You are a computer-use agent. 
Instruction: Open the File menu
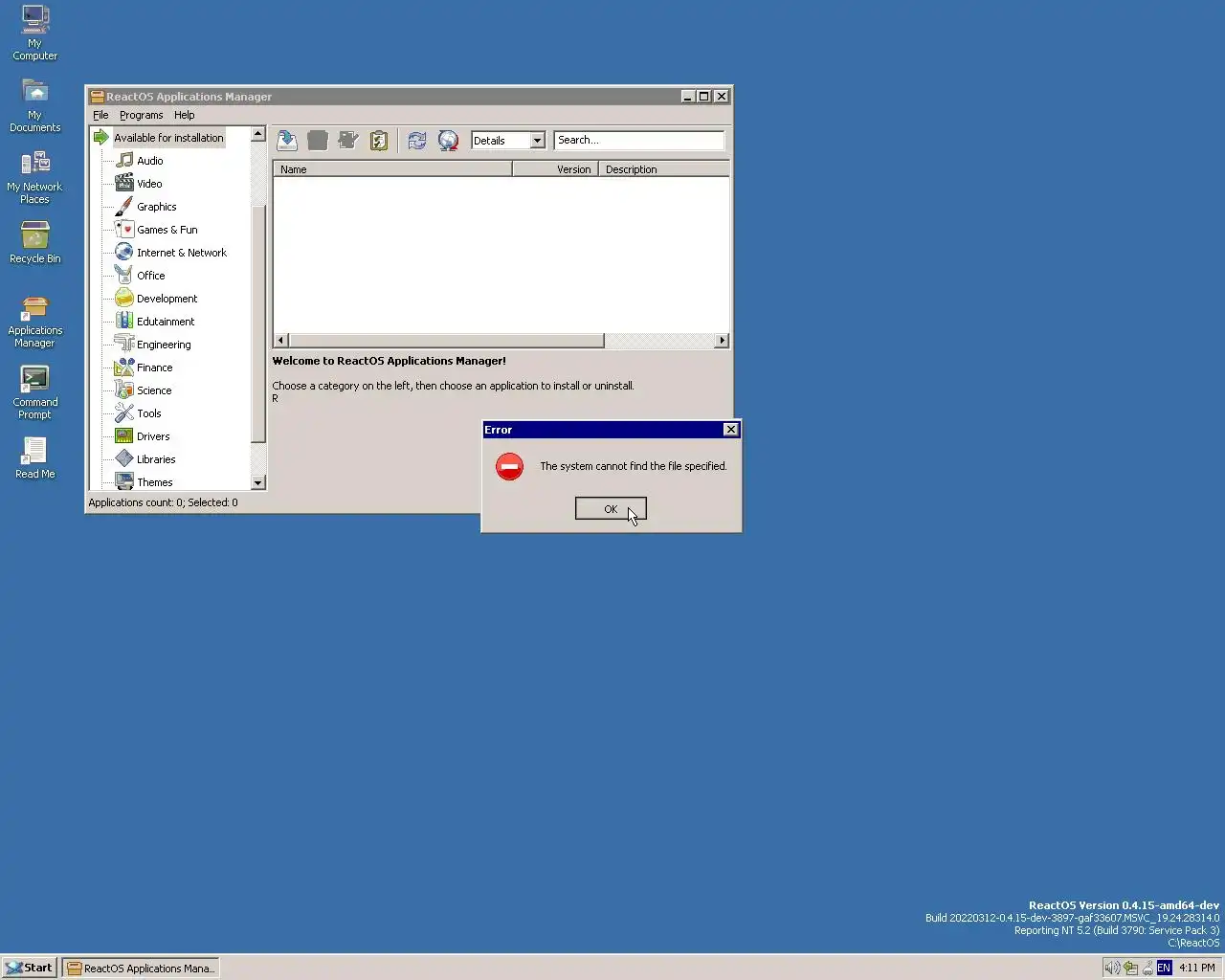[100, 115]
